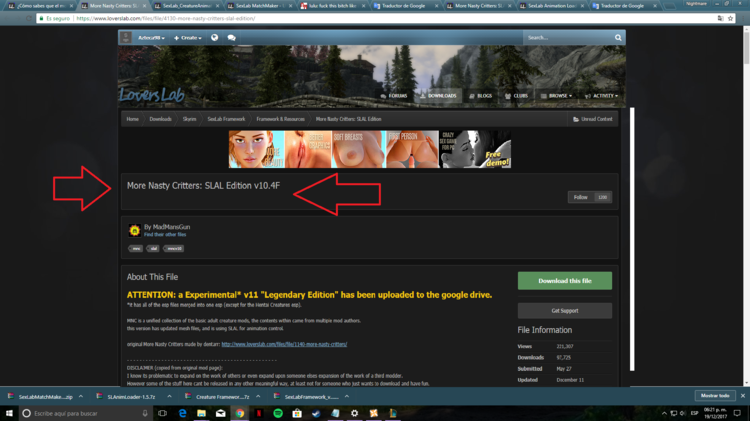Expand options for SexLabFramework download
The width and height of the screenshot is (750, 421).
click(347, 396)
